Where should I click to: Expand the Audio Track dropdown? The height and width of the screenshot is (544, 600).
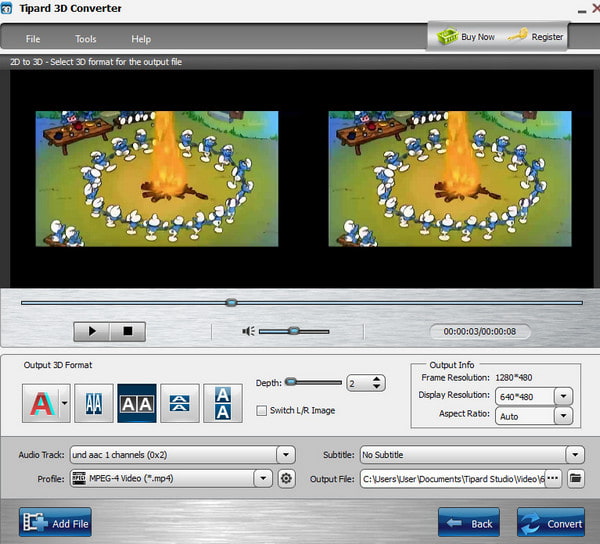pyautogui.click(x=286, y=455)
